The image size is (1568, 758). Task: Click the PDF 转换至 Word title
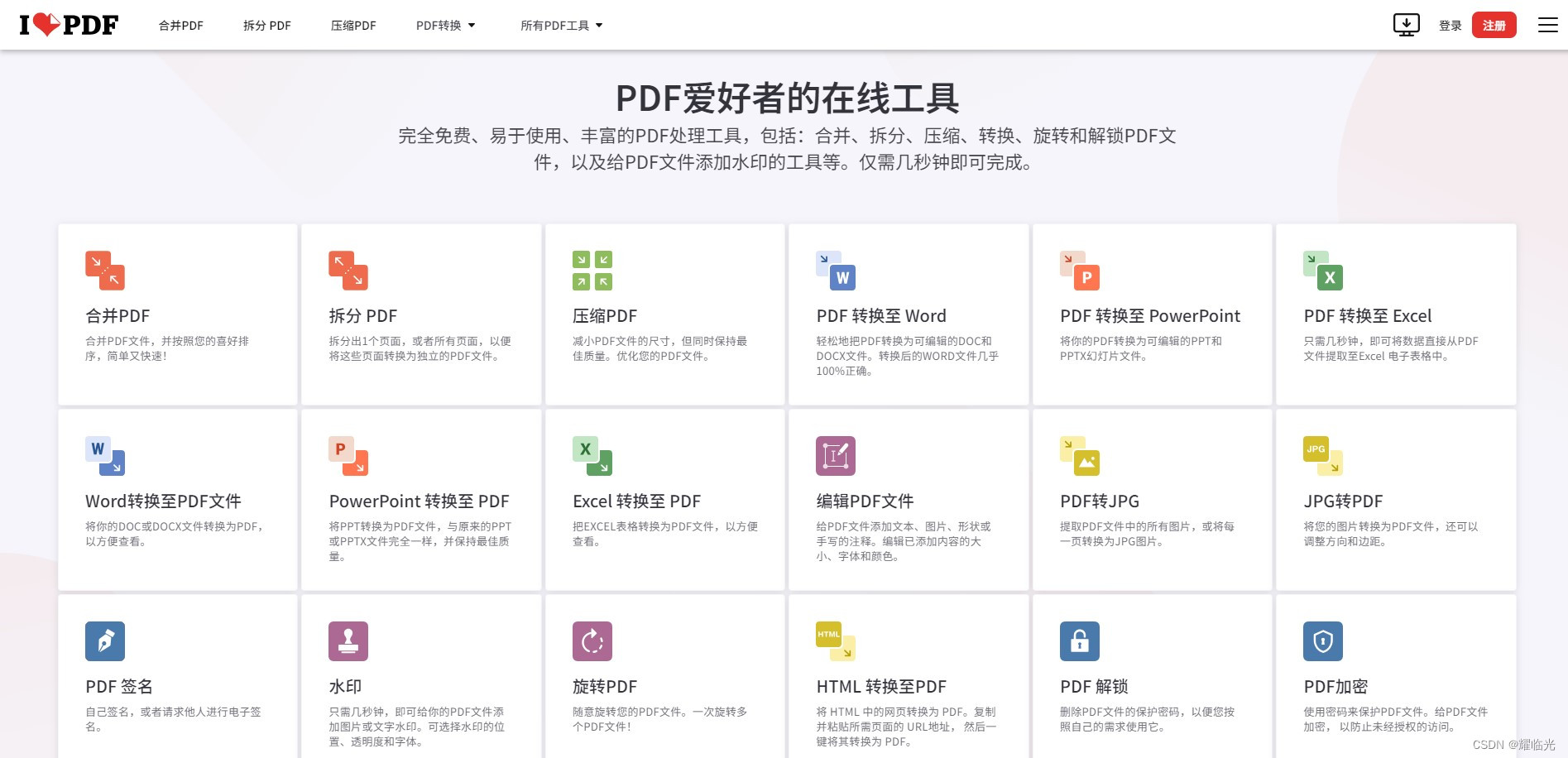coord(881,316)
